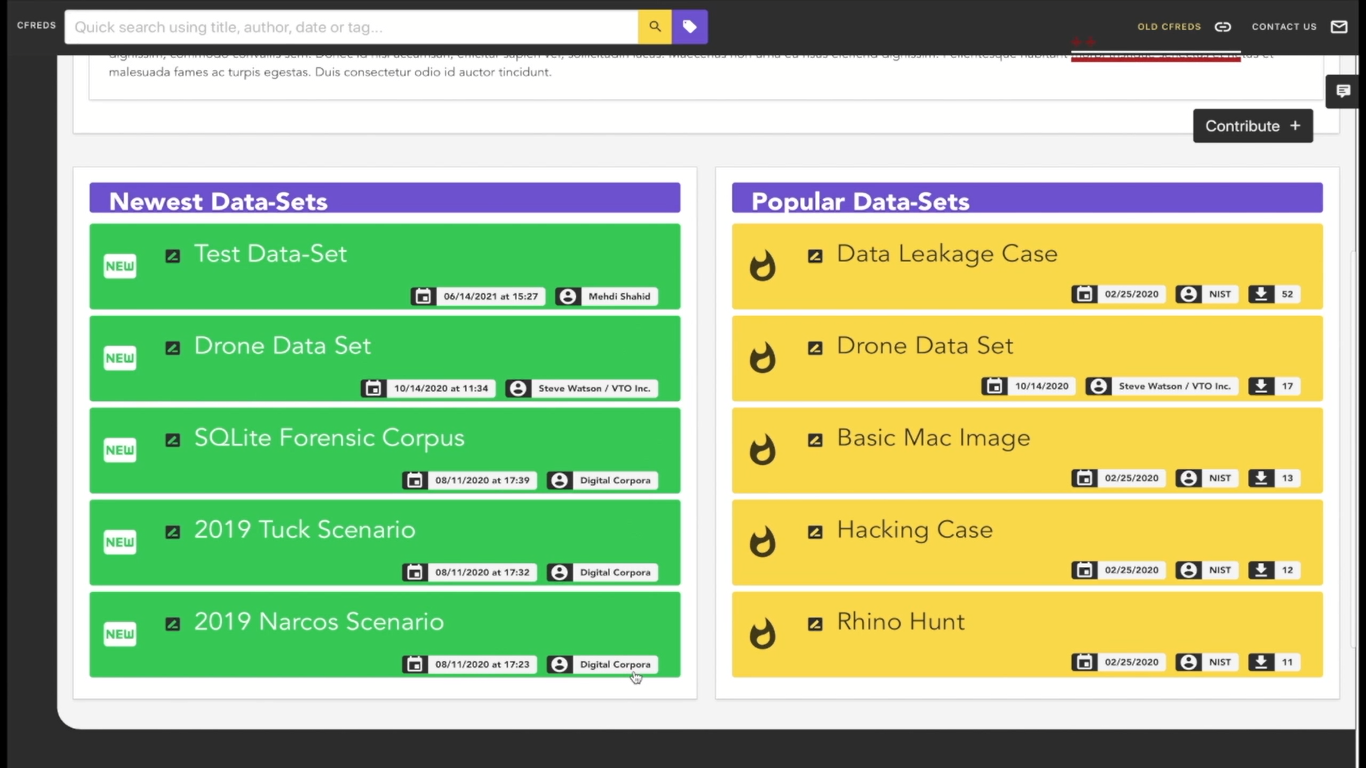
Task: Open the OLD CFREDS menu link
Action: click(x=1168, y=27)
